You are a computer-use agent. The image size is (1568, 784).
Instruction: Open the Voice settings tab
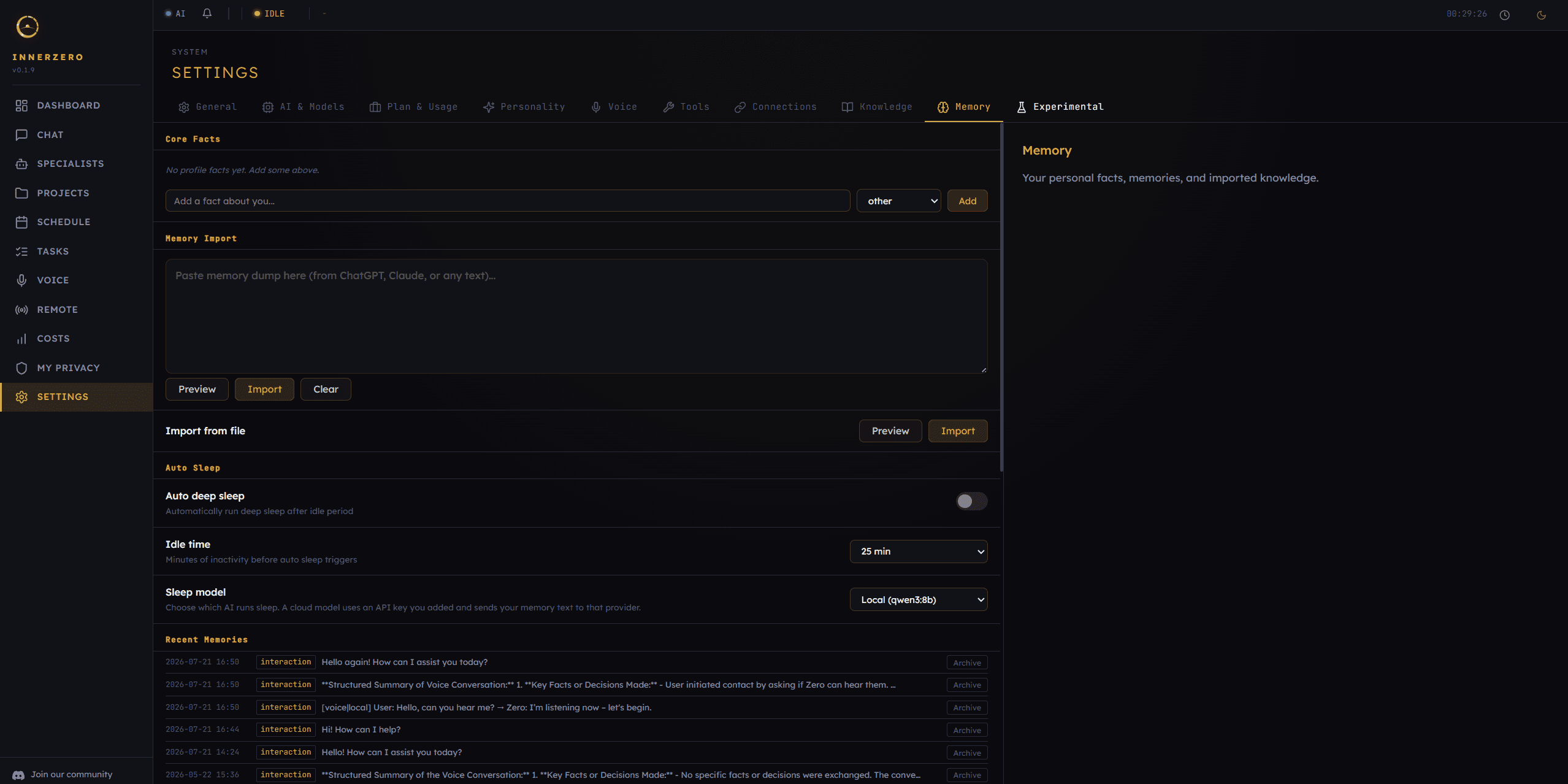pyautogui.click(x=614, y=107)
